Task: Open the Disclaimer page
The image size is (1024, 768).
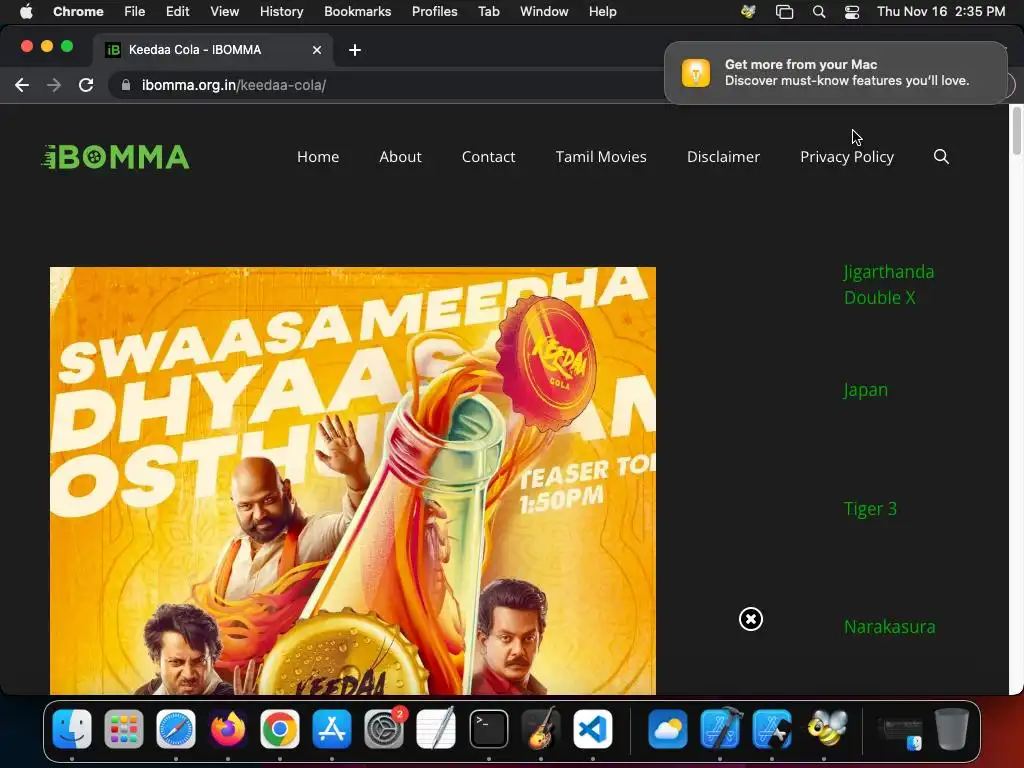Action: point(724,157)
